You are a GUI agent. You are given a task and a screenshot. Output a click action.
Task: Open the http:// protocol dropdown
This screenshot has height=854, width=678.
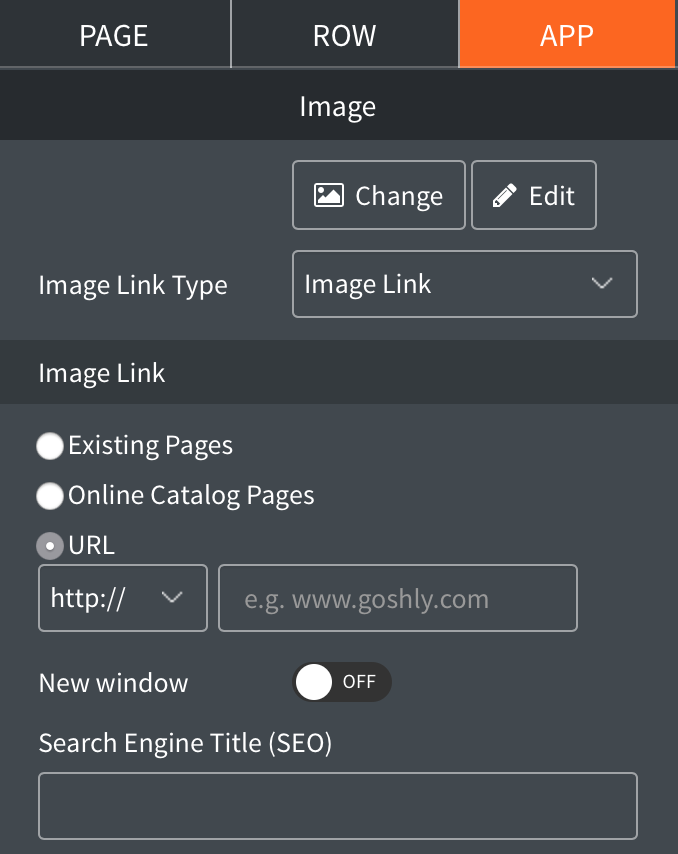pos(122,598)
